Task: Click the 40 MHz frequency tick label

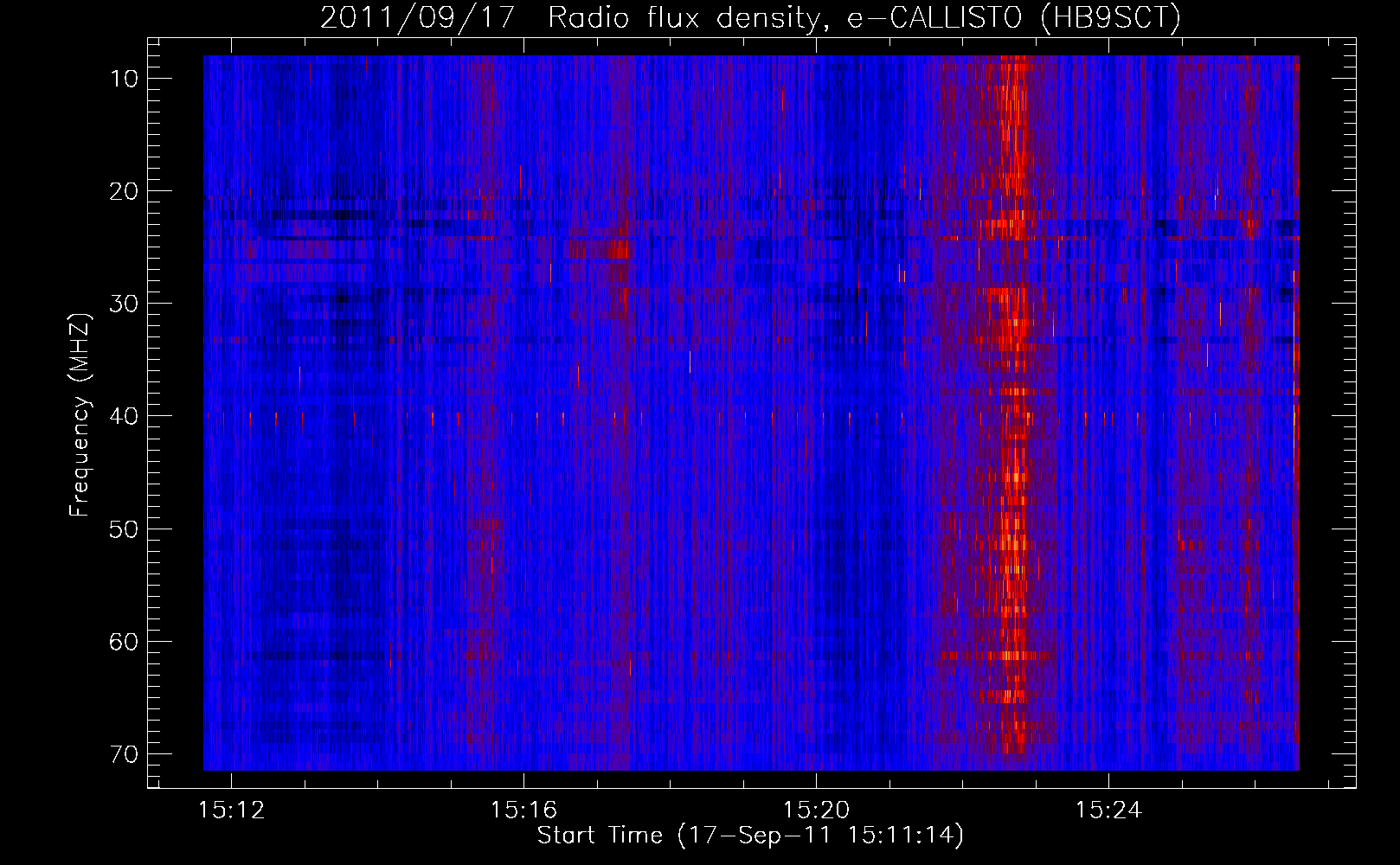Action: (x=124, y=416)
